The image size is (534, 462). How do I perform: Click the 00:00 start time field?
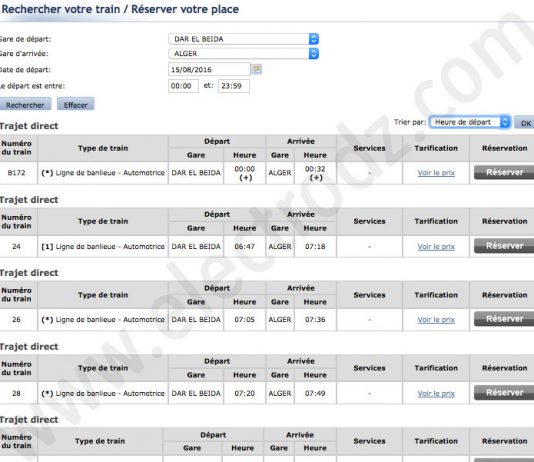coord(183,86)
